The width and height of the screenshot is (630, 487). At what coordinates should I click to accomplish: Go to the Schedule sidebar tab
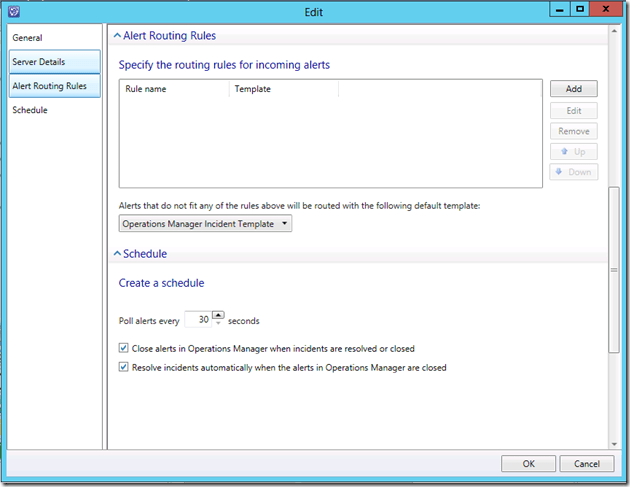pos(30,110)
